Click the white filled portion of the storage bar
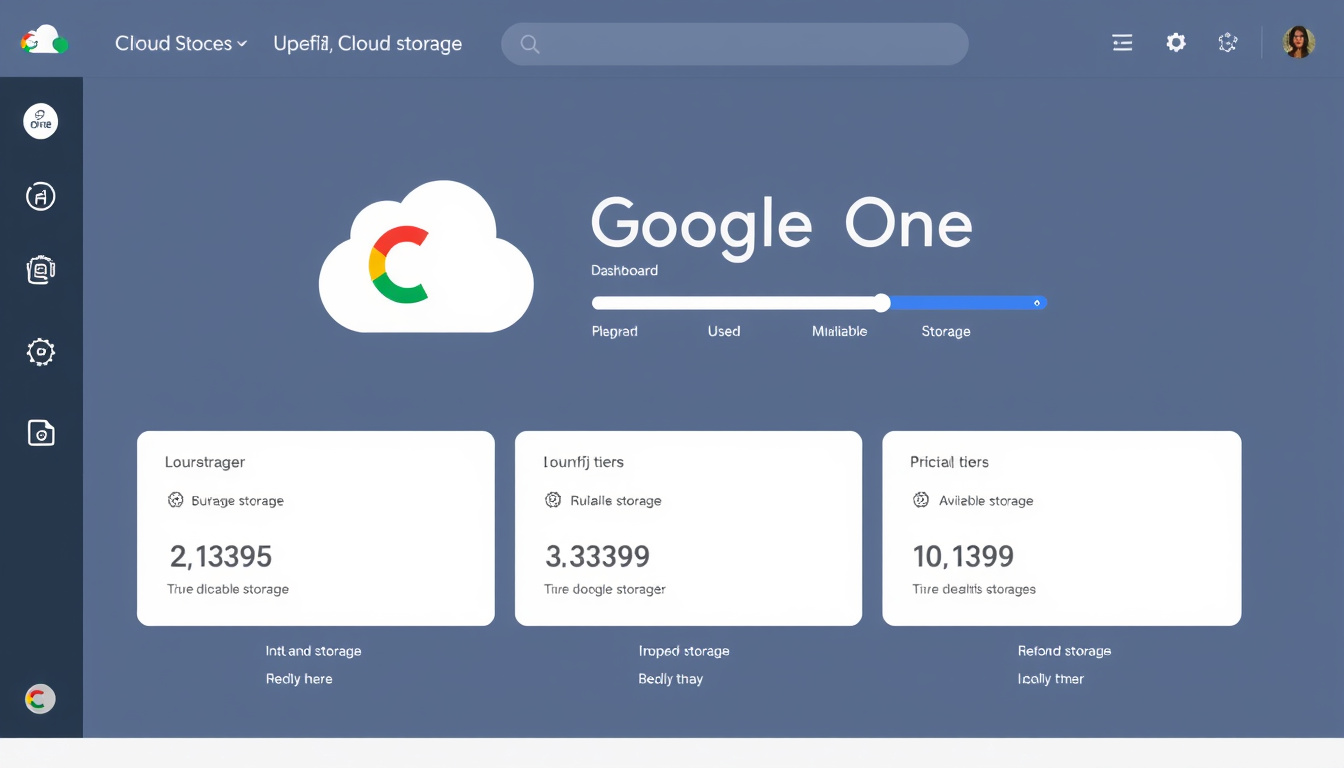 click(x=732, y=302)
